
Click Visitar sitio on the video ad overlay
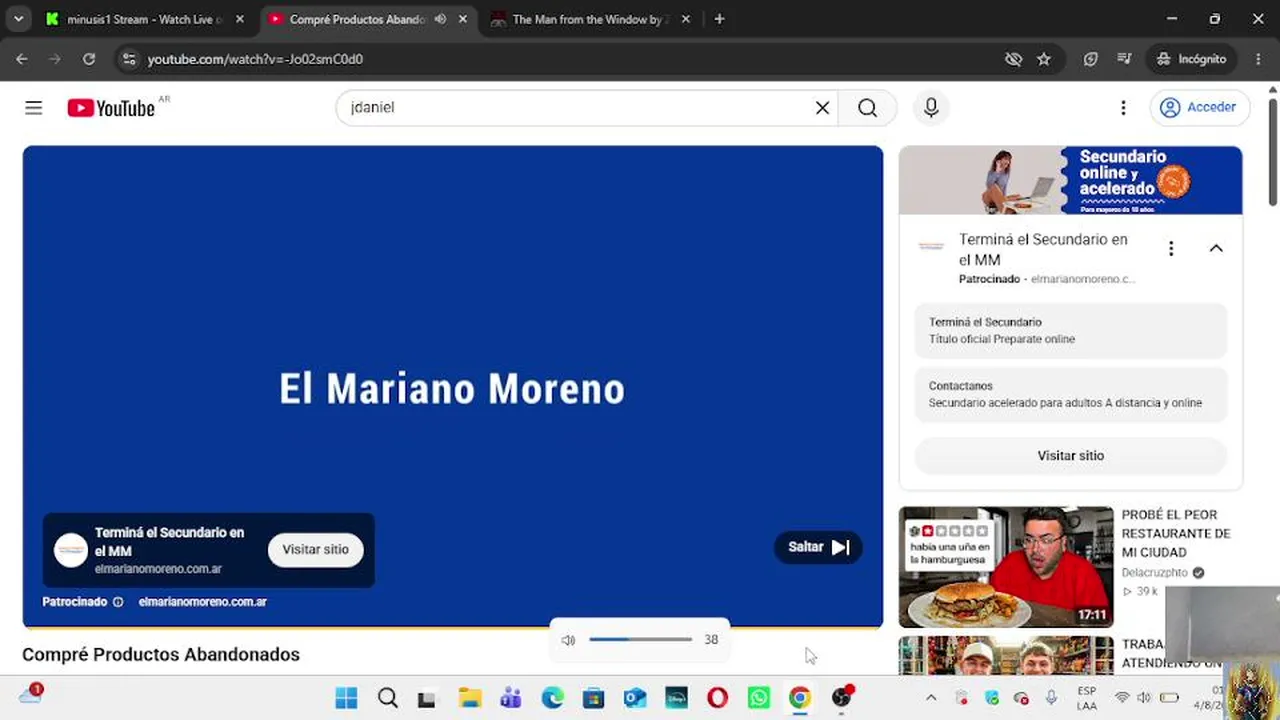315,550
